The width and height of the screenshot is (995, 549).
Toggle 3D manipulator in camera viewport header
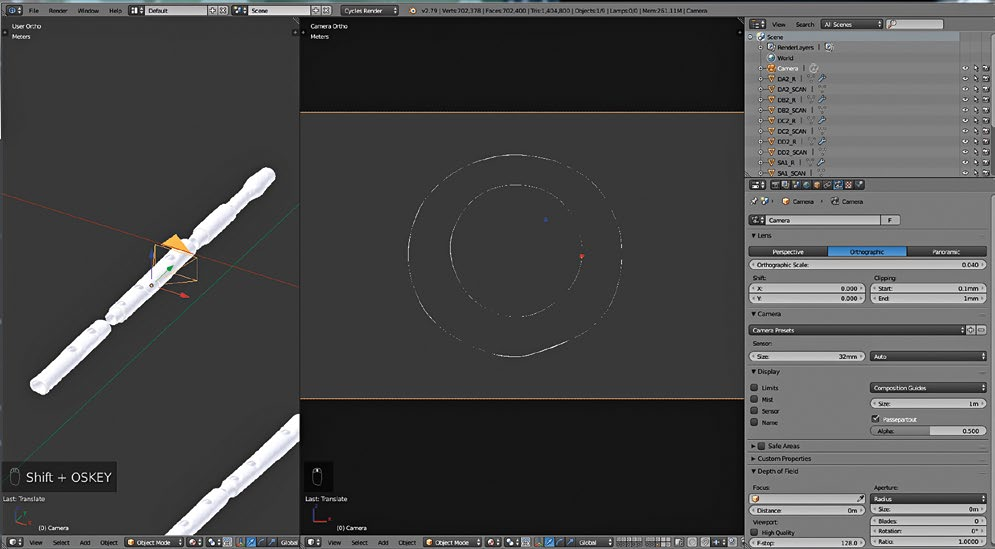tap(538, 543)
